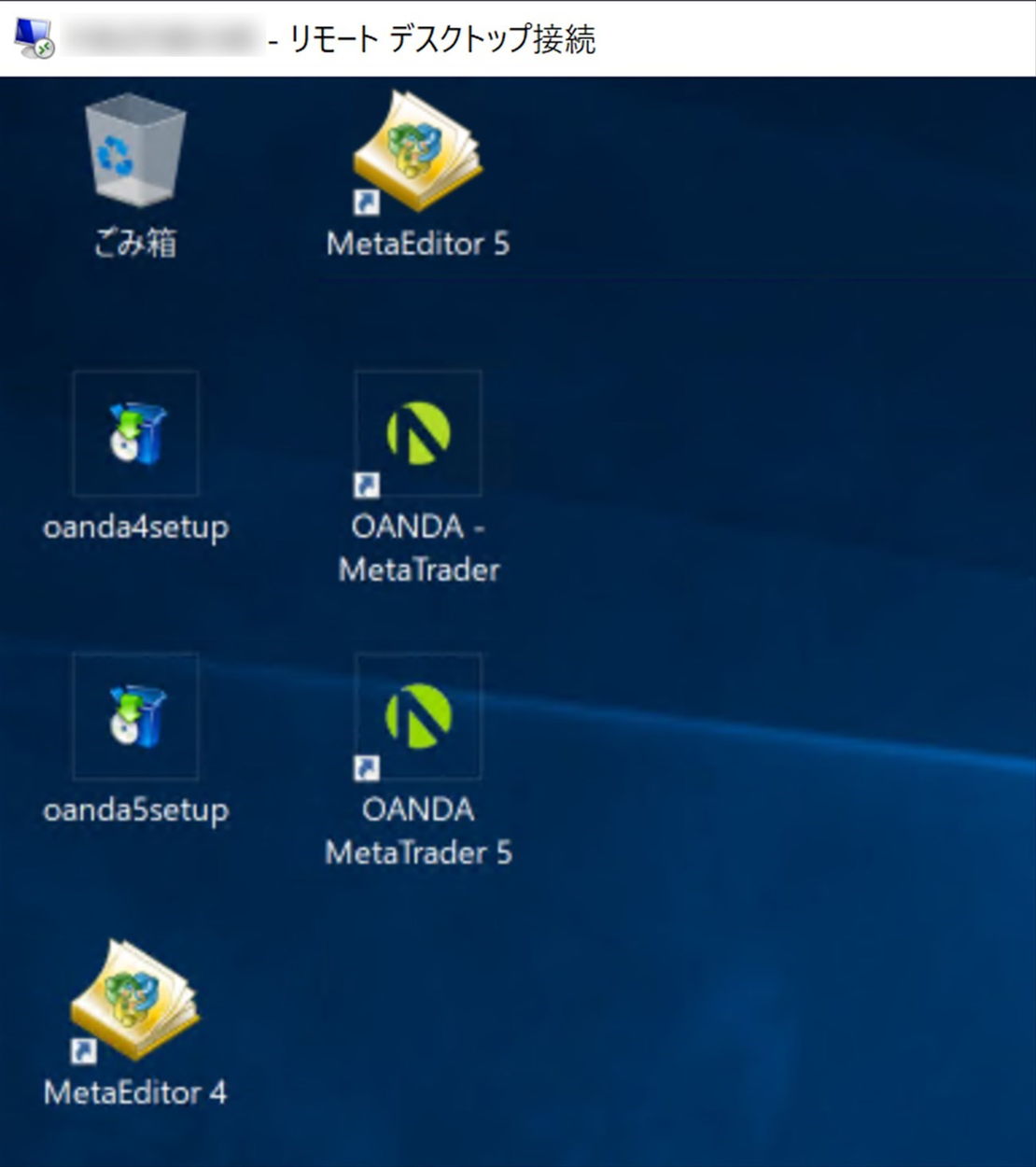Image resolution: width=1036 pixels, height=1167 pixels.
Task: Click the ごみ箱 label text
Action: 135,243
